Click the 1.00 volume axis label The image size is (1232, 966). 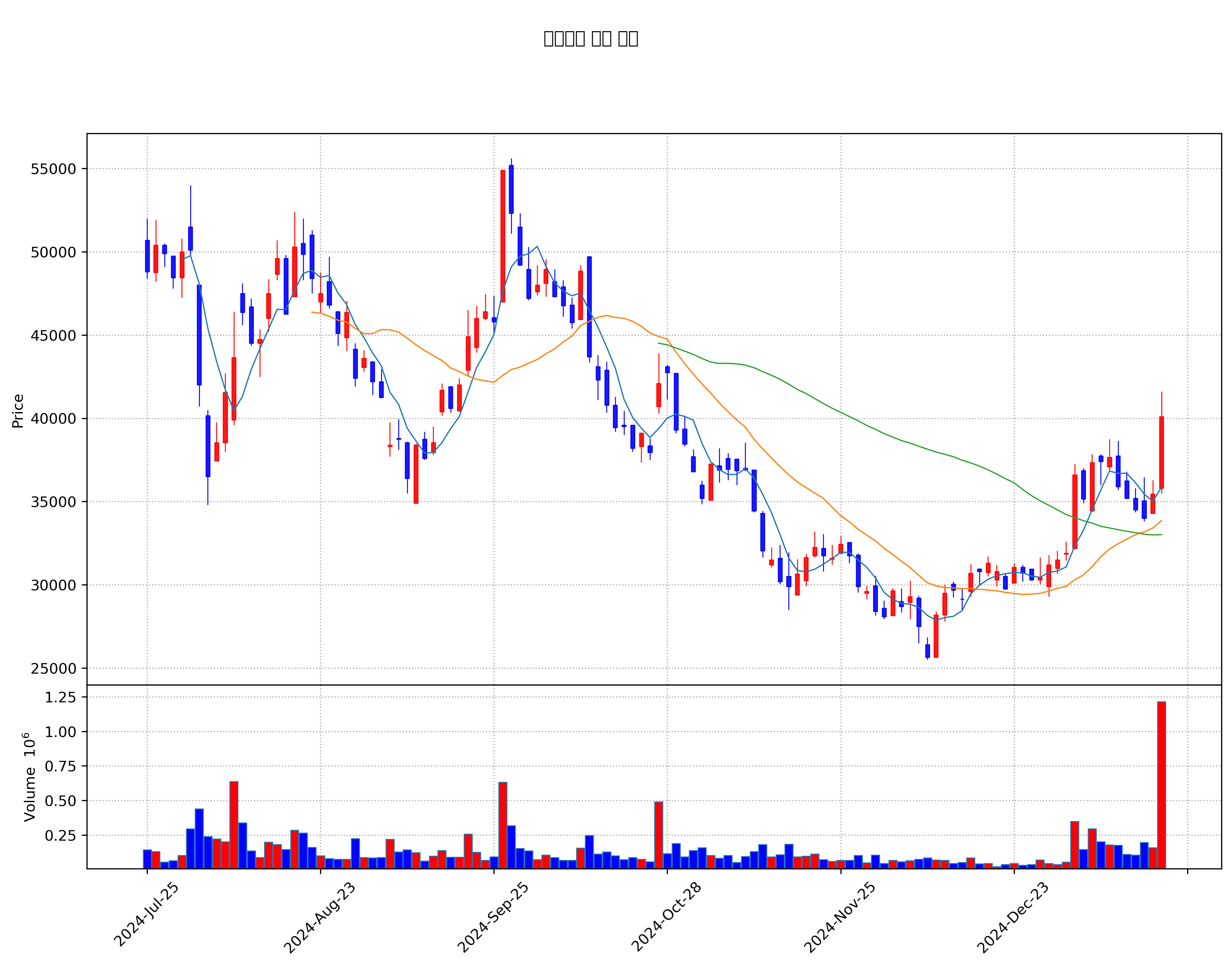click(61, 732)
